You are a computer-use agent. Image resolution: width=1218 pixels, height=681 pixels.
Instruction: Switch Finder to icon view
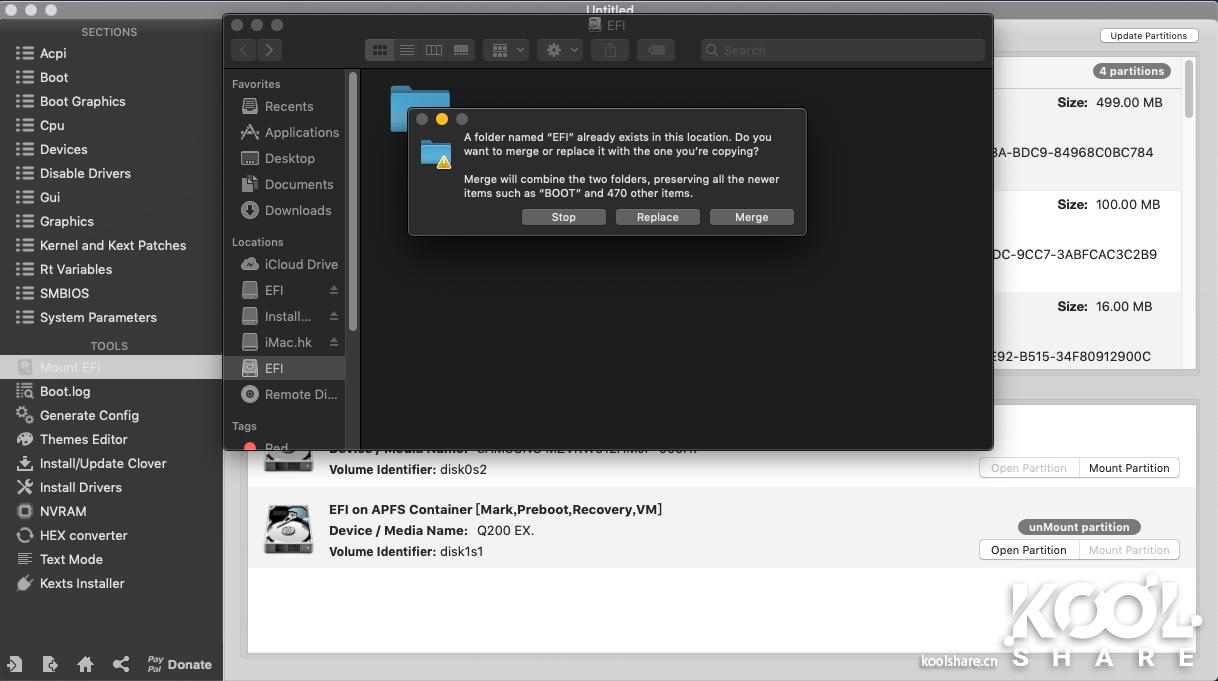(x=380, y=50)
